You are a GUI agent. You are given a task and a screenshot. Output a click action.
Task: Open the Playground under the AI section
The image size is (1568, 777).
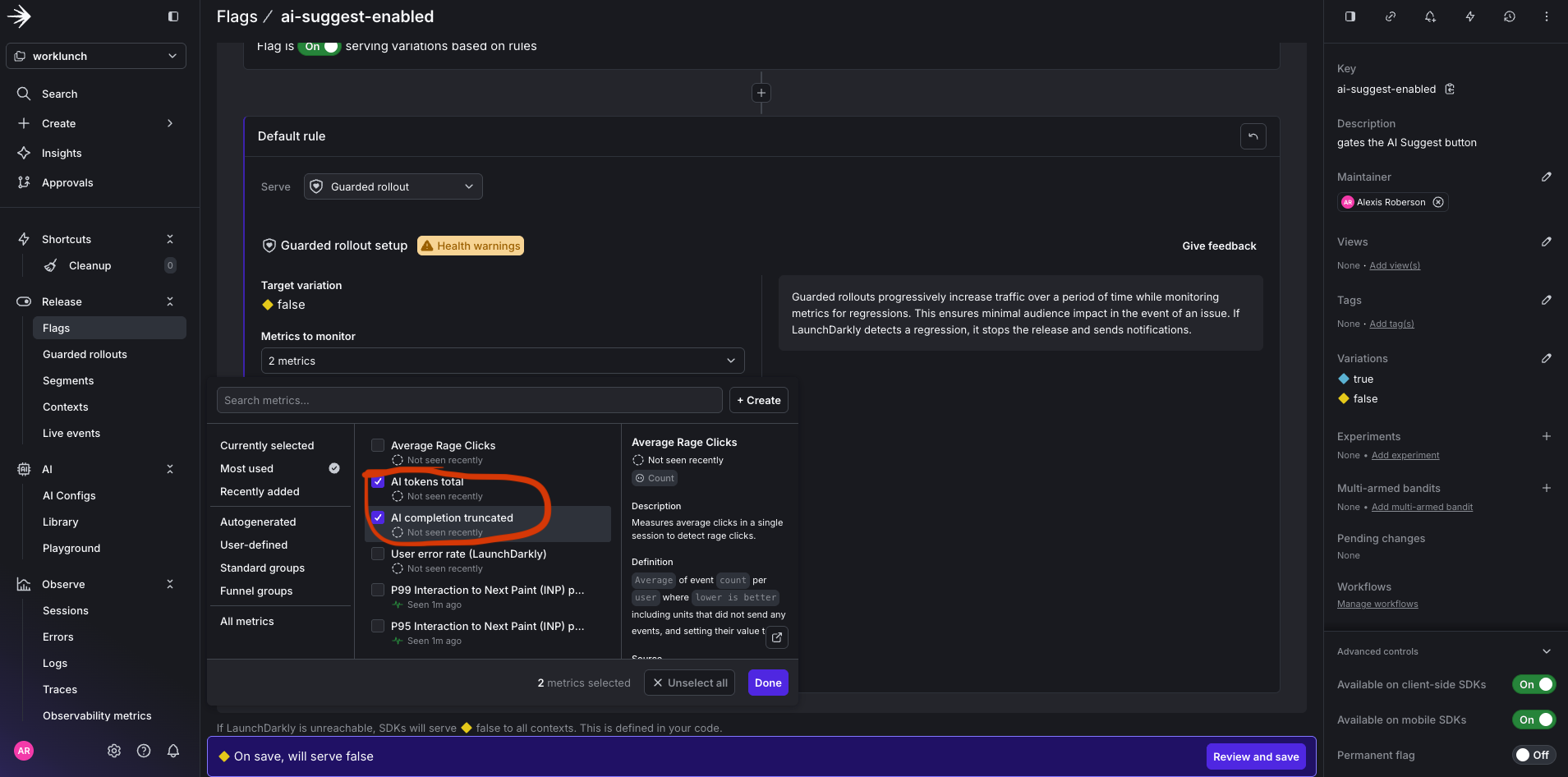(71, 548)
